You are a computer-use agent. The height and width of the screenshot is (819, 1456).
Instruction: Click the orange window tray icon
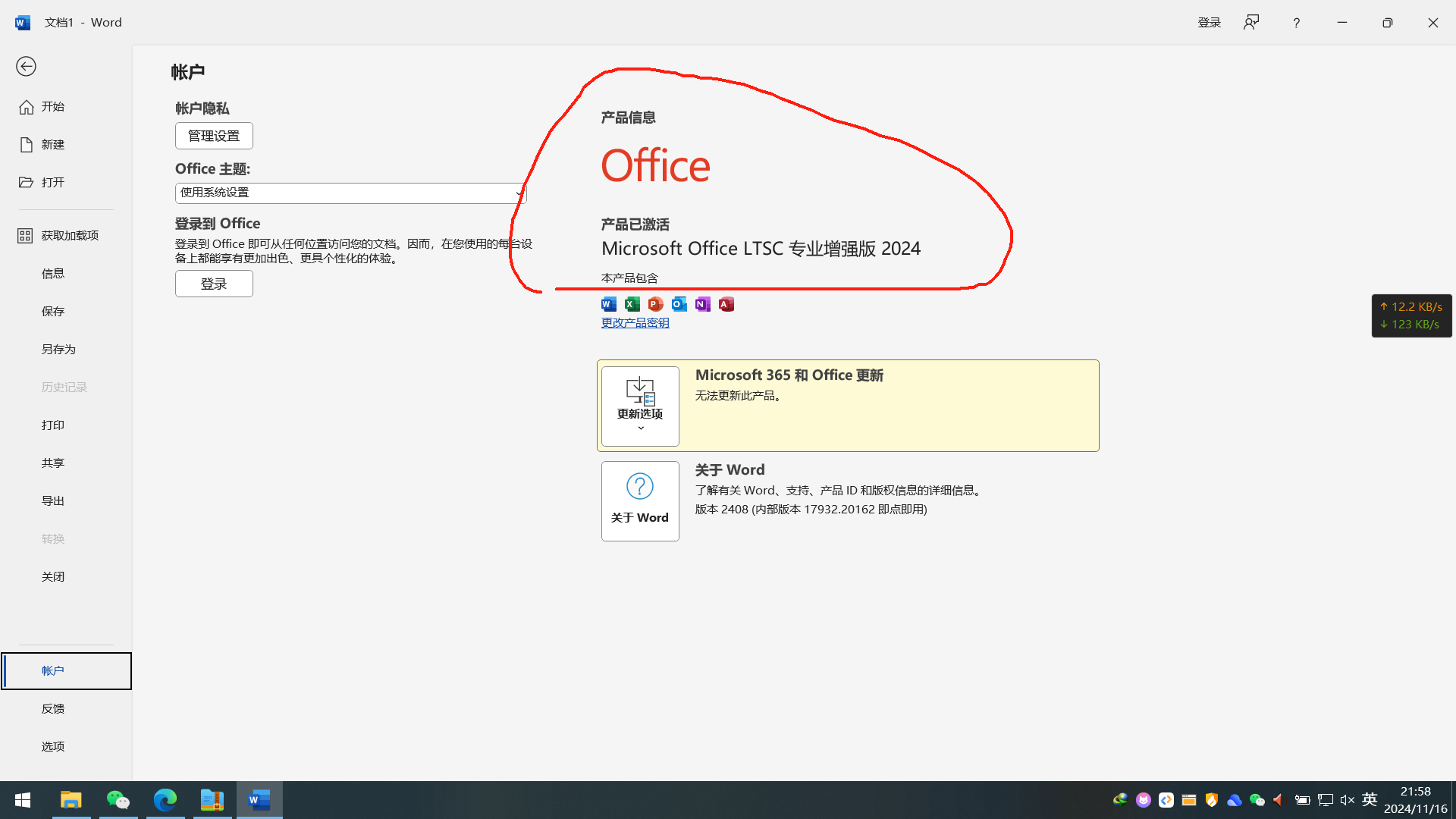[x=1189, y=800]
